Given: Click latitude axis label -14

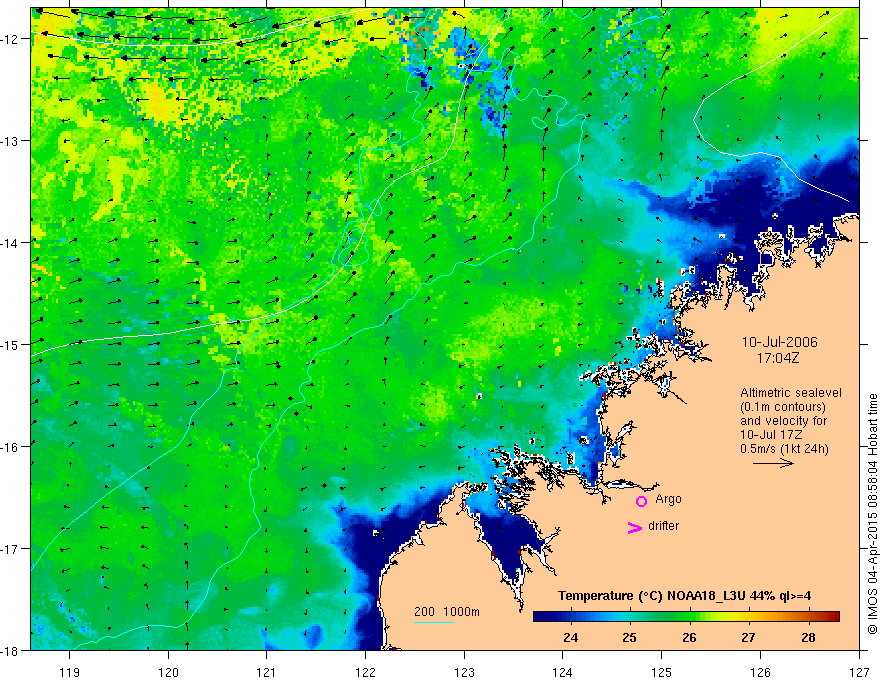Looking at the screenshot, I should (x=10, y=243).
